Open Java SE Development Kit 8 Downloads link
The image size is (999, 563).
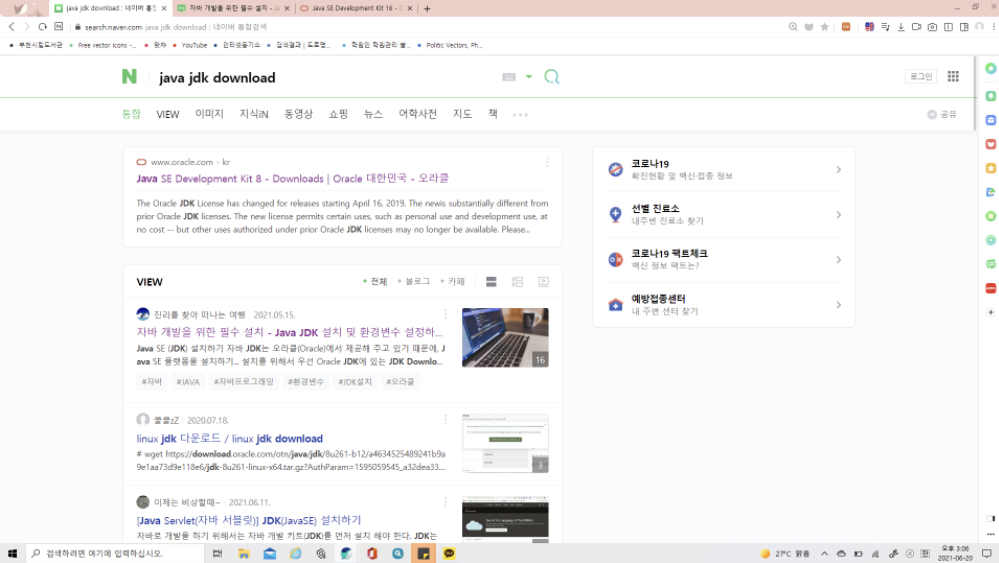point(292,178)
